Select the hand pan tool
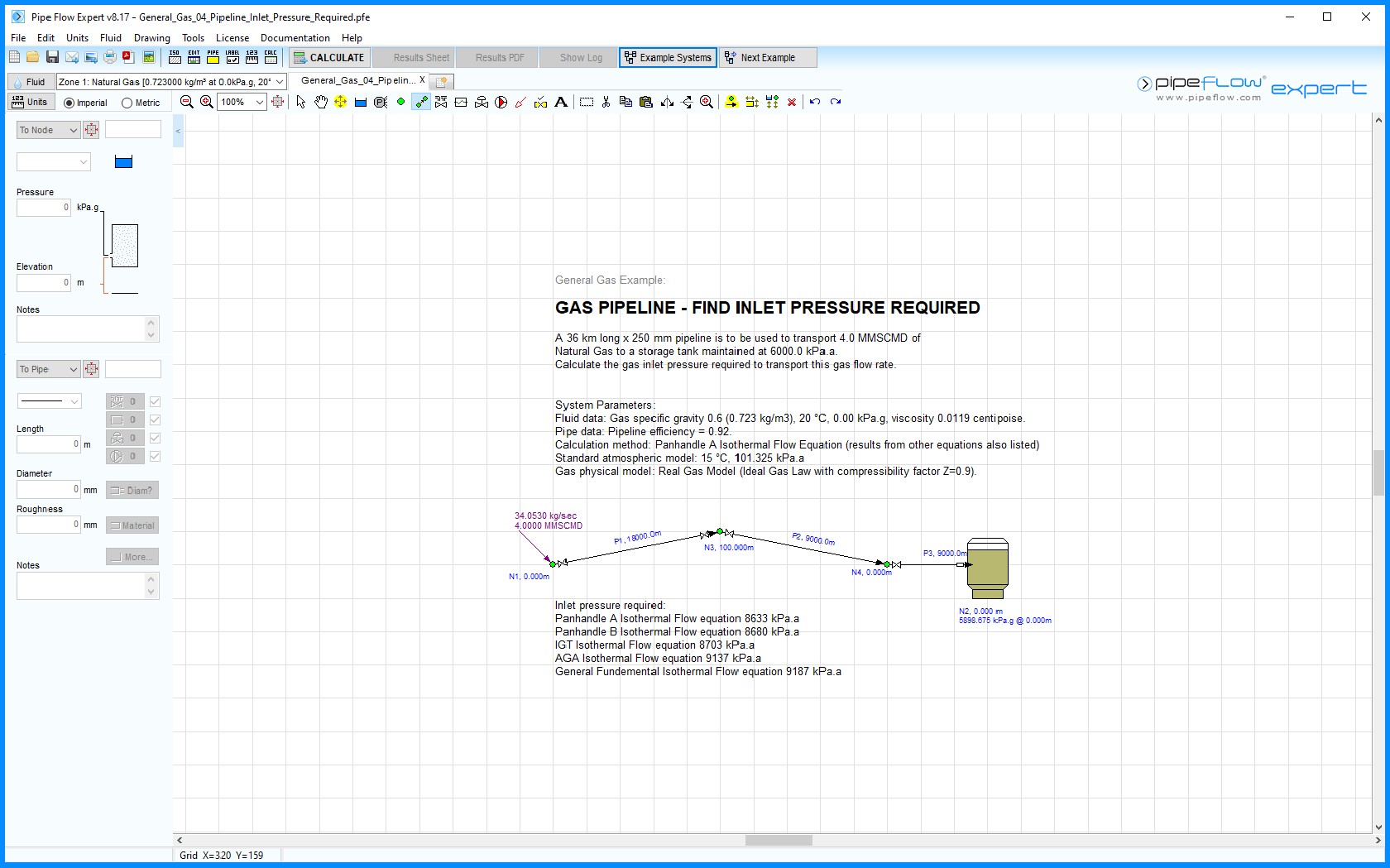The height and width of the screenshot is (868, 1390). click(x=321, y=102)
